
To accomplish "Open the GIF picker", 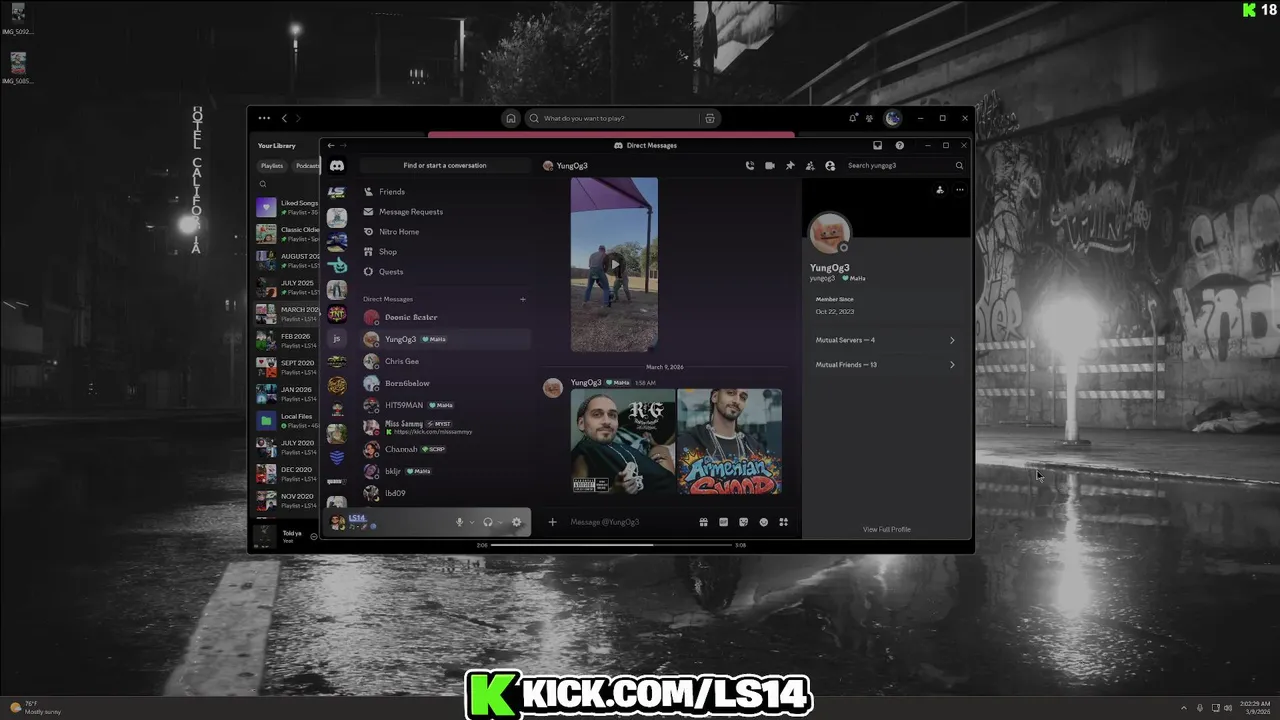I will coord(724,522).
